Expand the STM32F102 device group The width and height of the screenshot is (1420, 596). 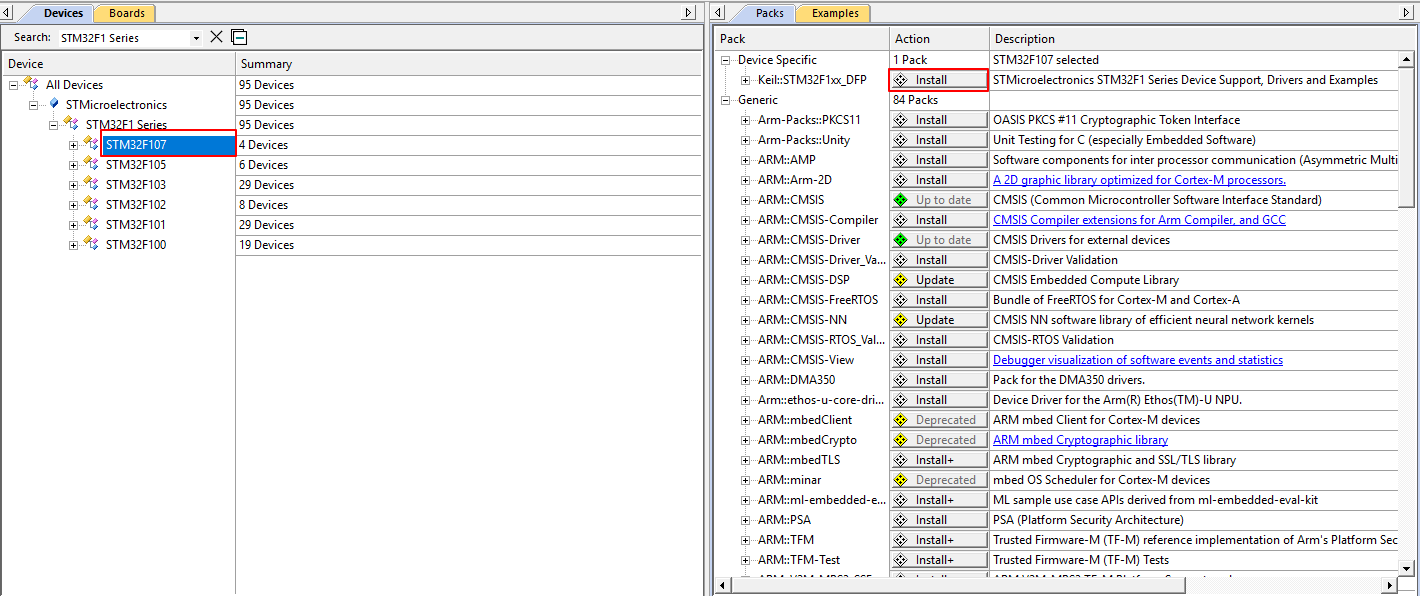(x=73, y=205)
